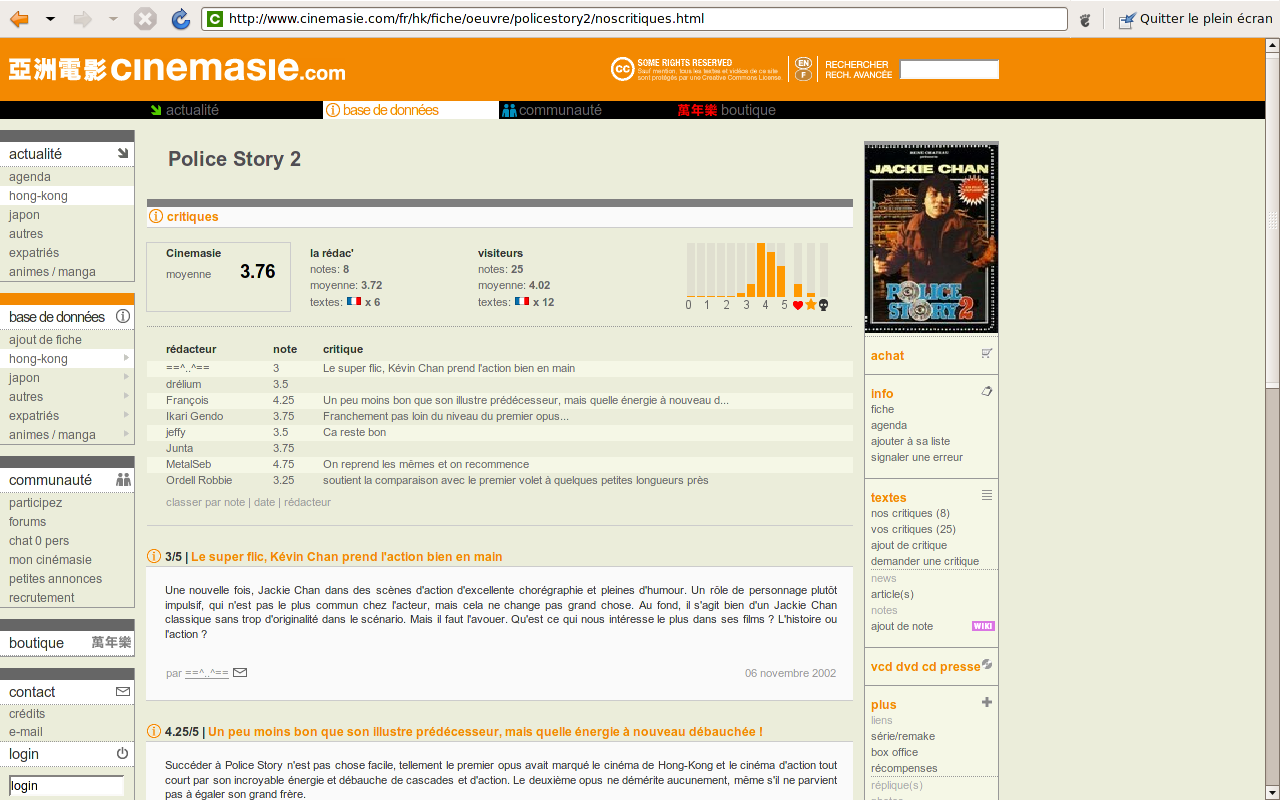Viewport: 1280px width, 800px height.
Task: Click the search field in the header
Action: [949, 70]
